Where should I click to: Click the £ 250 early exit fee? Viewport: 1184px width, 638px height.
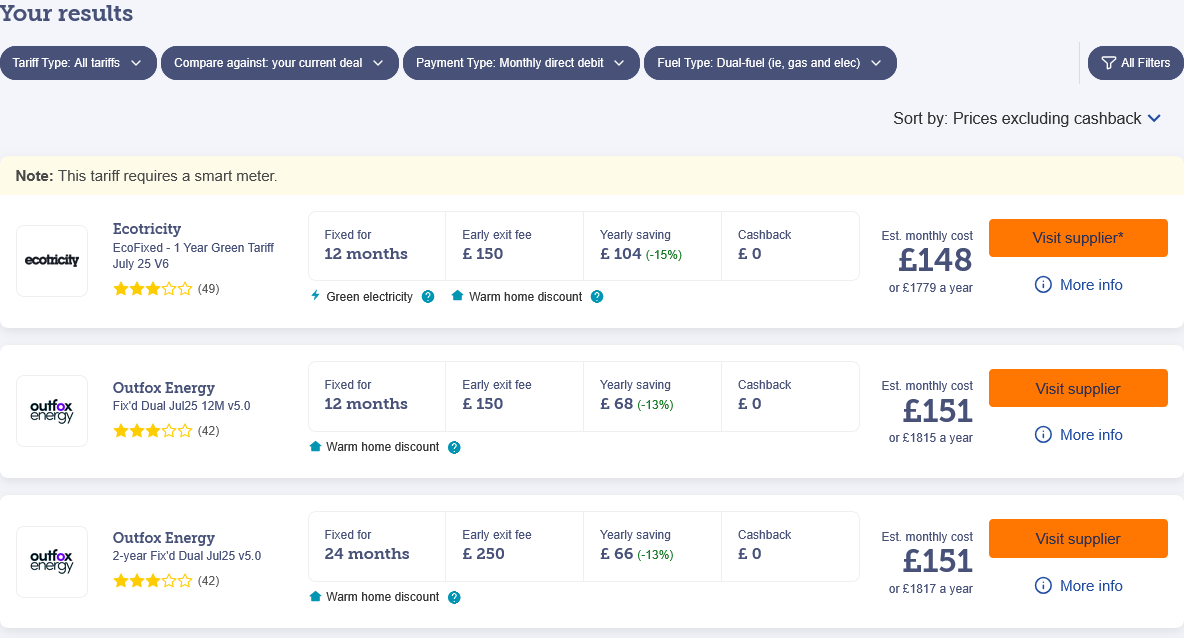483,553
